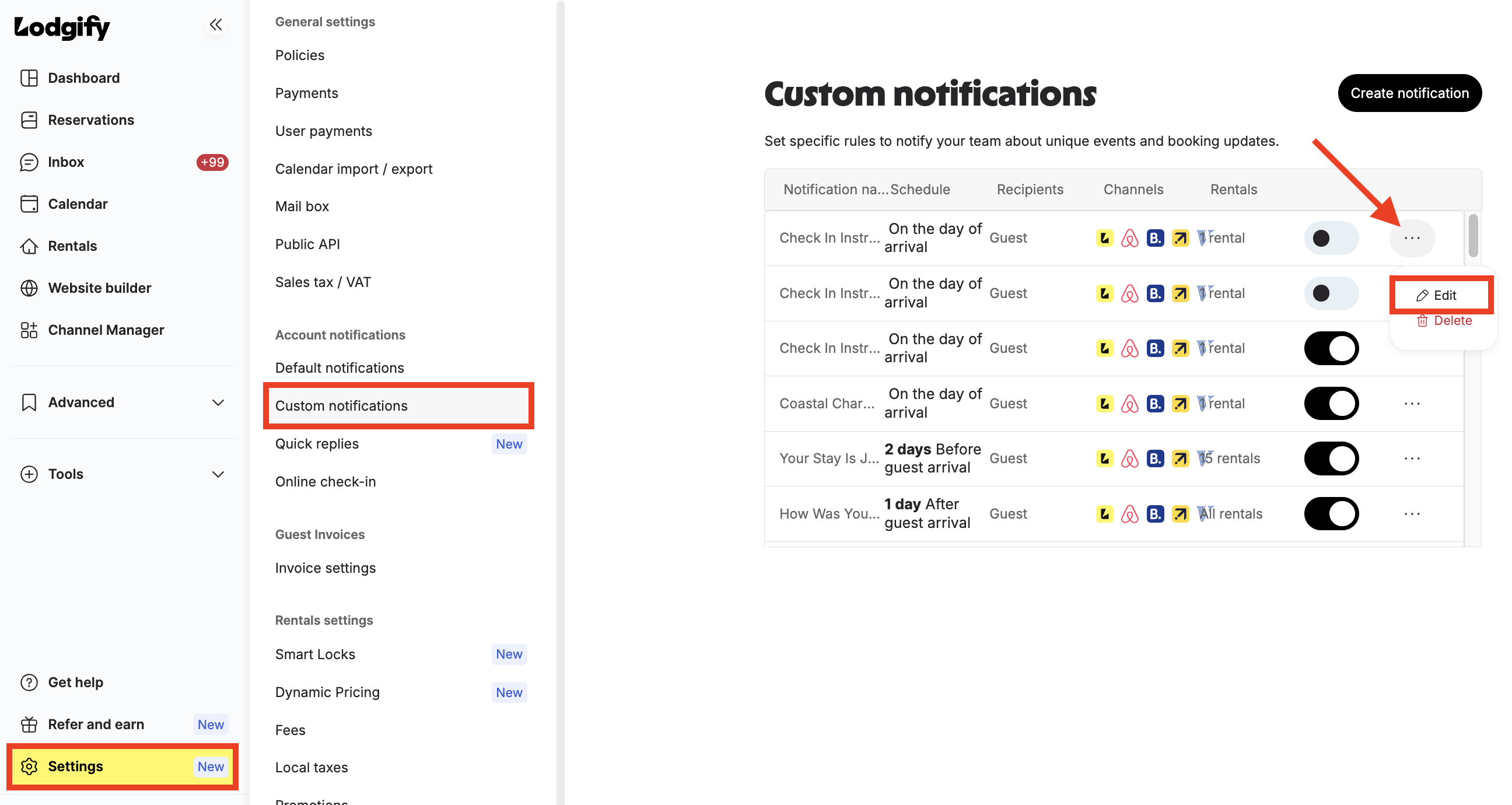Open Local taxes settings
Viewport: 1512px width, 805px height.
tap(311, 768)
